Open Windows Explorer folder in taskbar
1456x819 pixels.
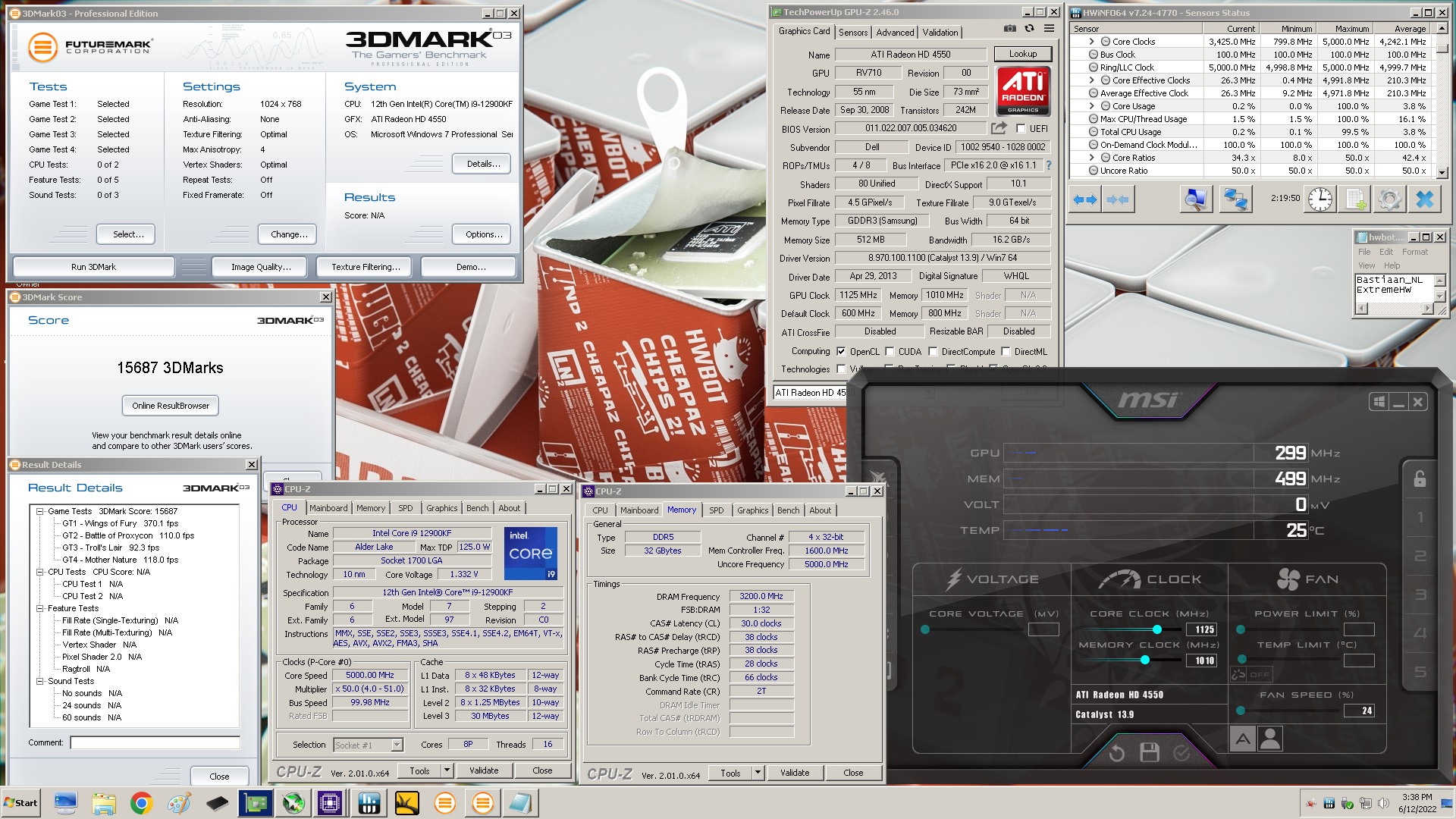coord(104,803)
